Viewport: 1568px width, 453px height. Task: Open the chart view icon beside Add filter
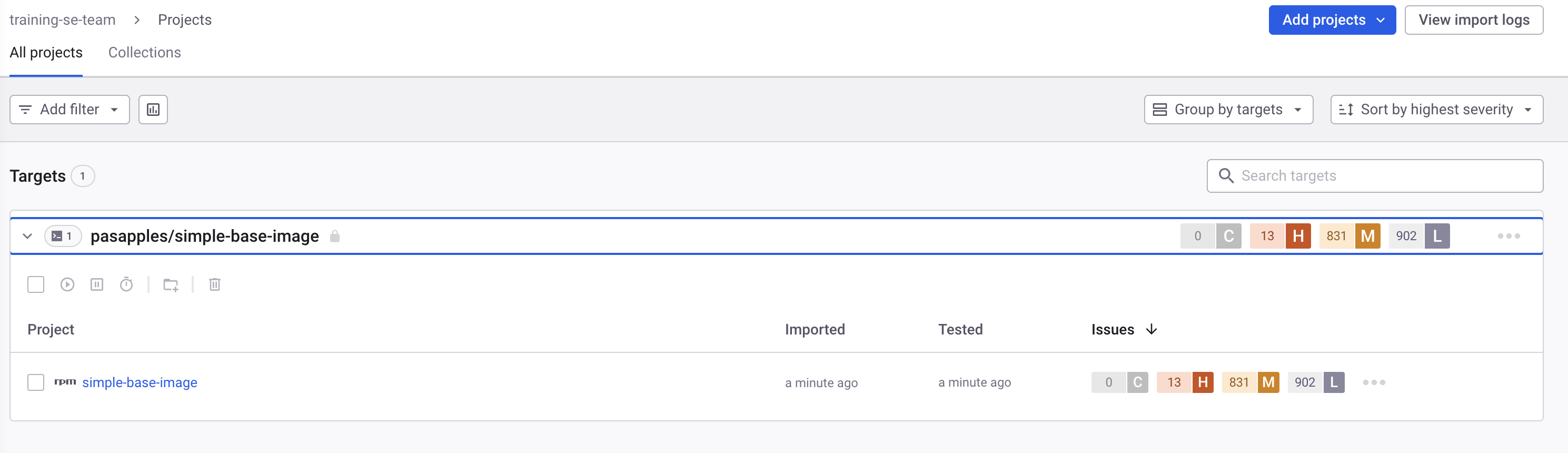[153, 110]
